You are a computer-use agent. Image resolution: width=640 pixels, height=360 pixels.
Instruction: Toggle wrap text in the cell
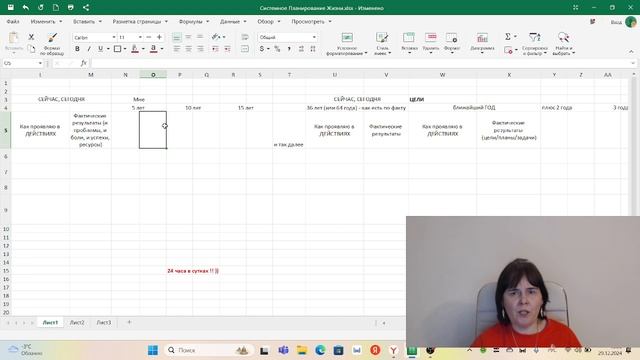coord(245,37)
